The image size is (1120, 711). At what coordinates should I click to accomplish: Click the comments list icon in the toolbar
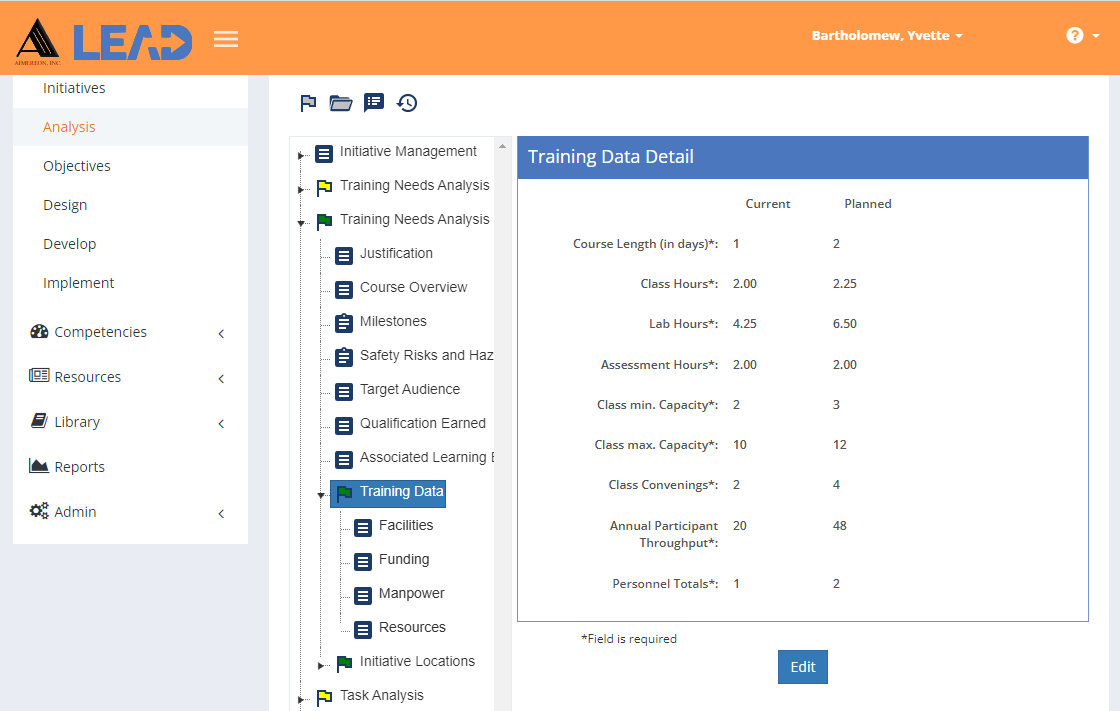[x=374, y=103]
